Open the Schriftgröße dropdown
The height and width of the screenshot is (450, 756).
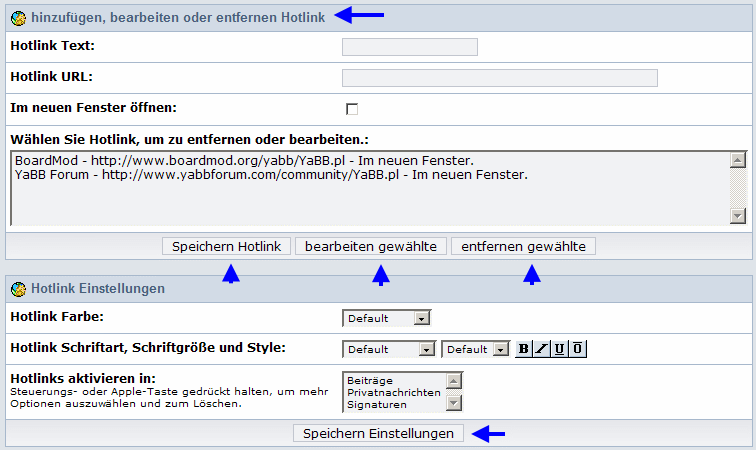pos(477,349)
